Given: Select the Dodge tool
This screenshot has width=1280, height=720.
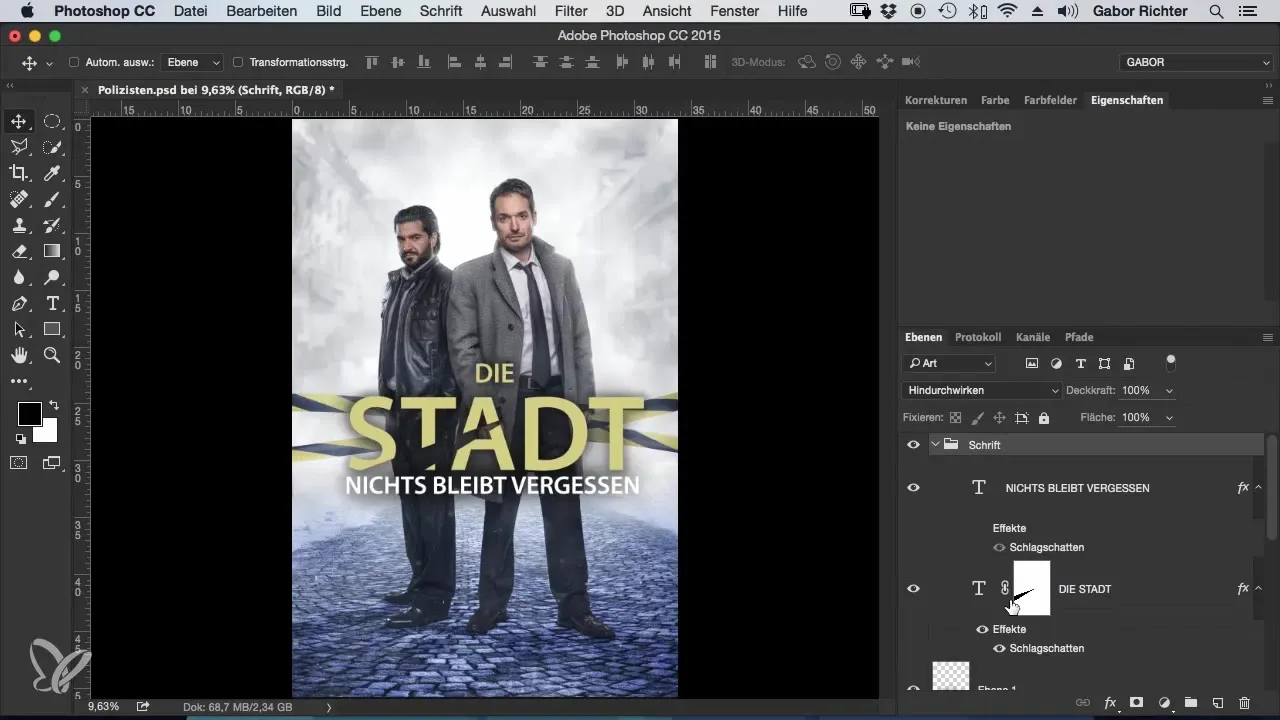Looking at the screenshot, I should pos(52,277).
